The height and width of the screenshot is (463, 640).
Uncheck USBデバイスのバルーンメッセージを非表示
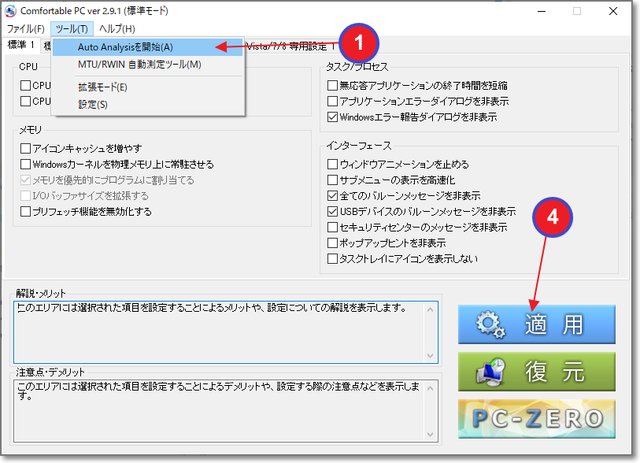coord(333,212)
